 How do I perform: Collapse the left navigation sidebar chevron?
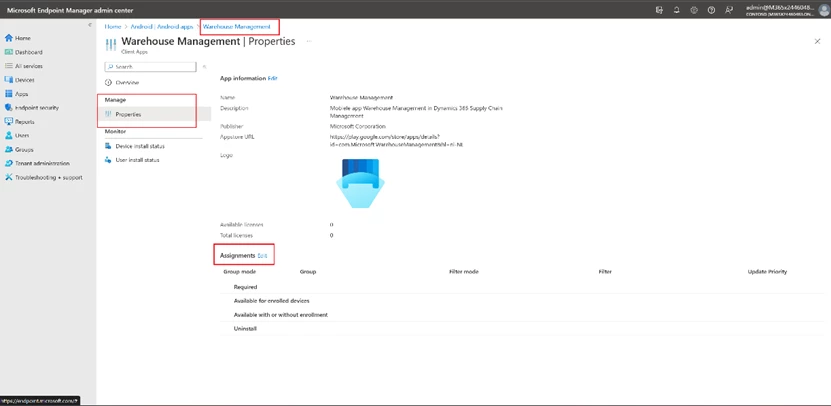(90, 25)
